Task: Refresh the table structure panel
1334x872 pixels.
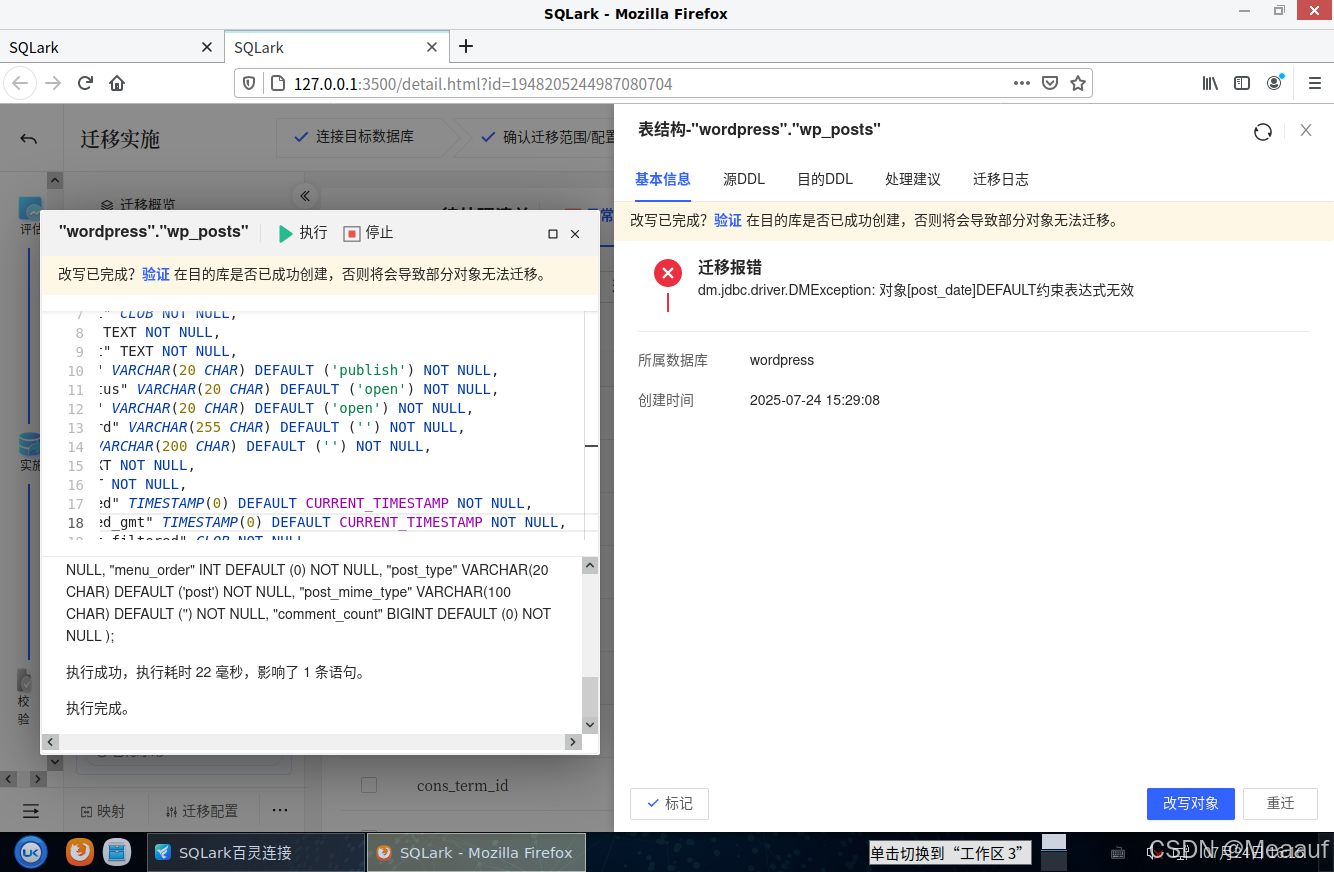Action: point(1263,131)
